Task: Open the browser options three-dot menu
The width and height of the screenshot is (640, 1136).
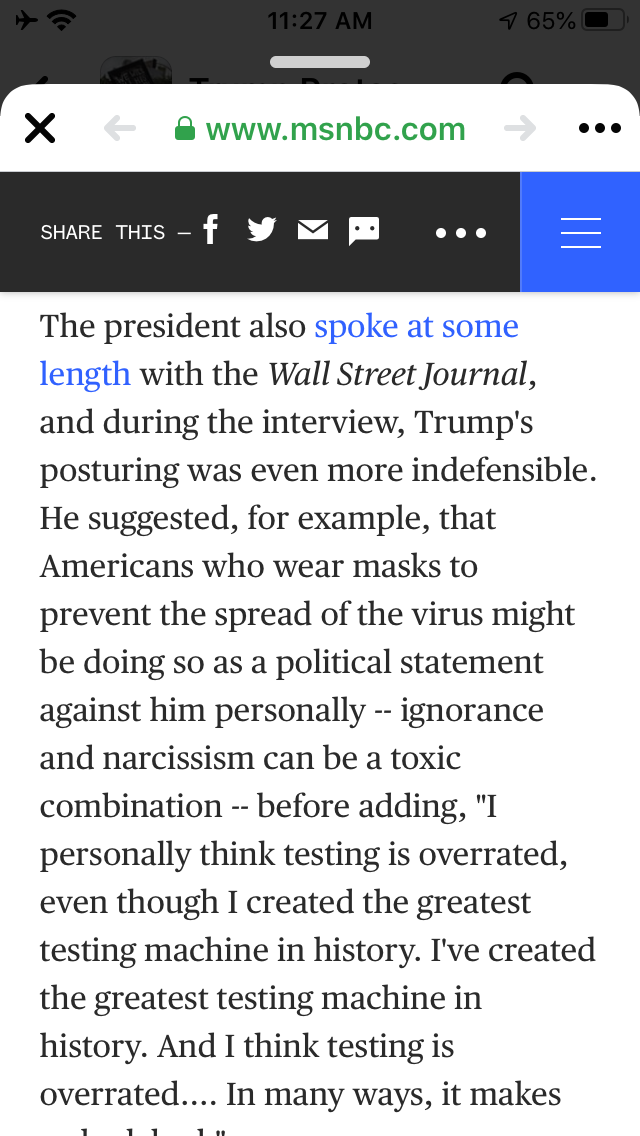Action: click(x=600, y=129)
